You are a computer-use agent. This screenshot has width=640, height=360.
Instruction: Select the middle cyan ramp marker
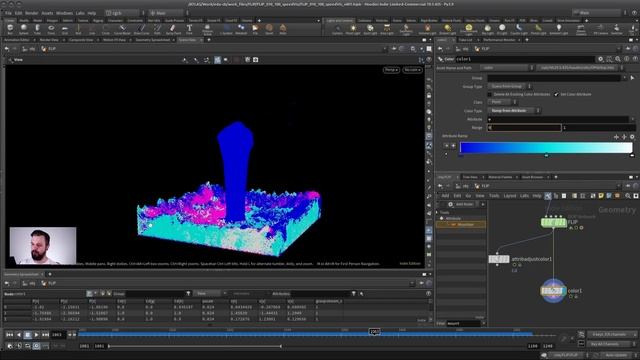[x=546, y=155]
